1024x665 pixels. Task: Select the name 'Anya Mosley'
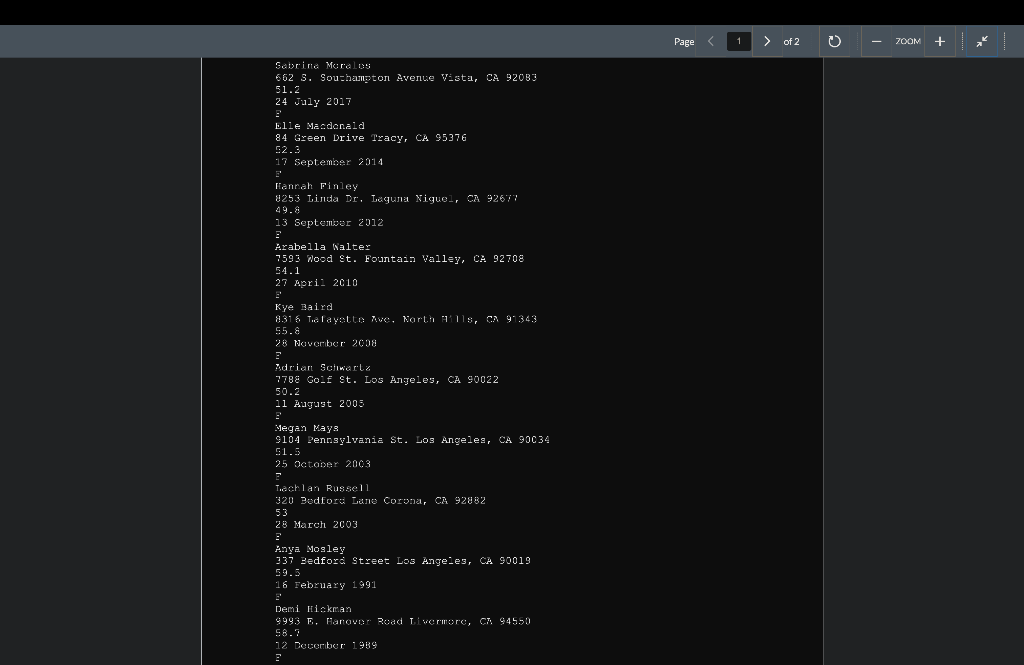point(310,549)
